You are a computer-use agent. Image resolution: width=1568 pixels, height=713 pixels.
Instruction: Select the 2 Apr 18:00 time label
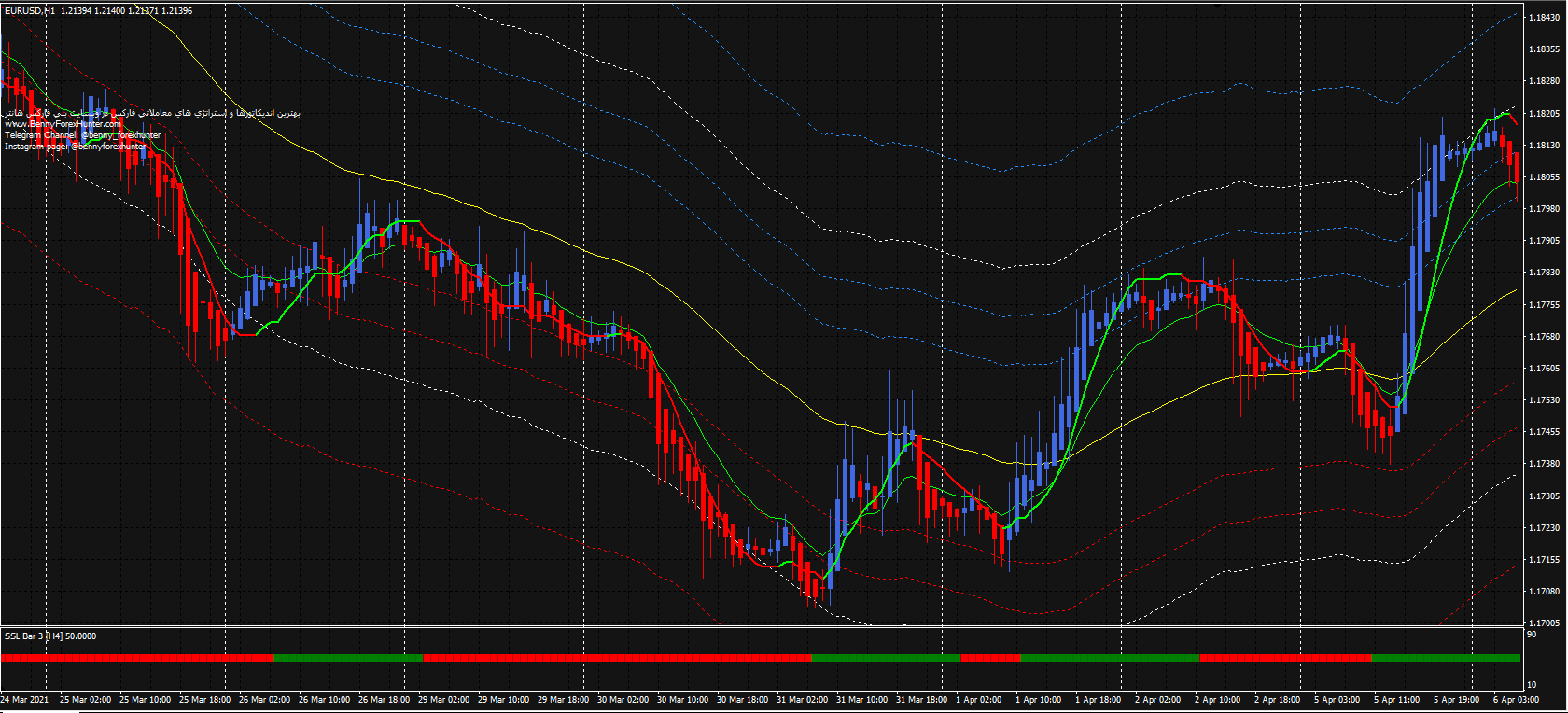coord(1278,699)
